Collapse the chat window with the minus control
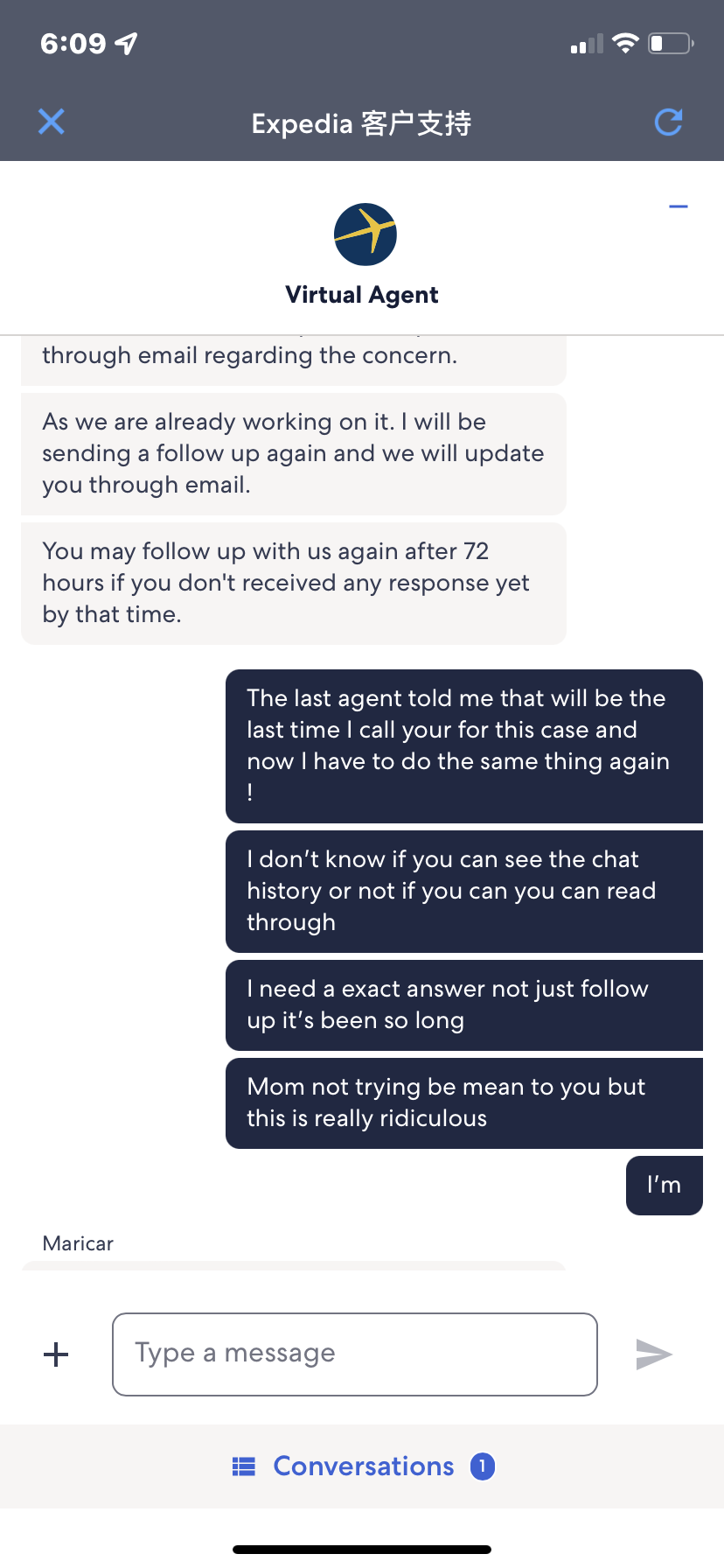Screen dimensions: 724x1568 coord(679,206)
